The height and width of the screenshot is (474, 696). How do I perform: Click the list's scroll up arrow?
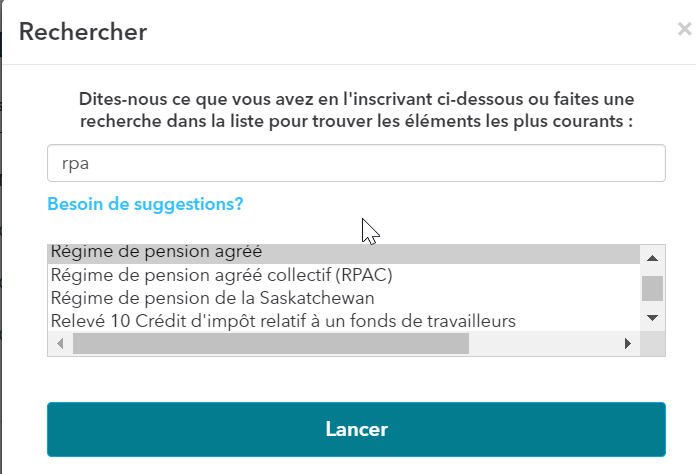click(652, 256)
